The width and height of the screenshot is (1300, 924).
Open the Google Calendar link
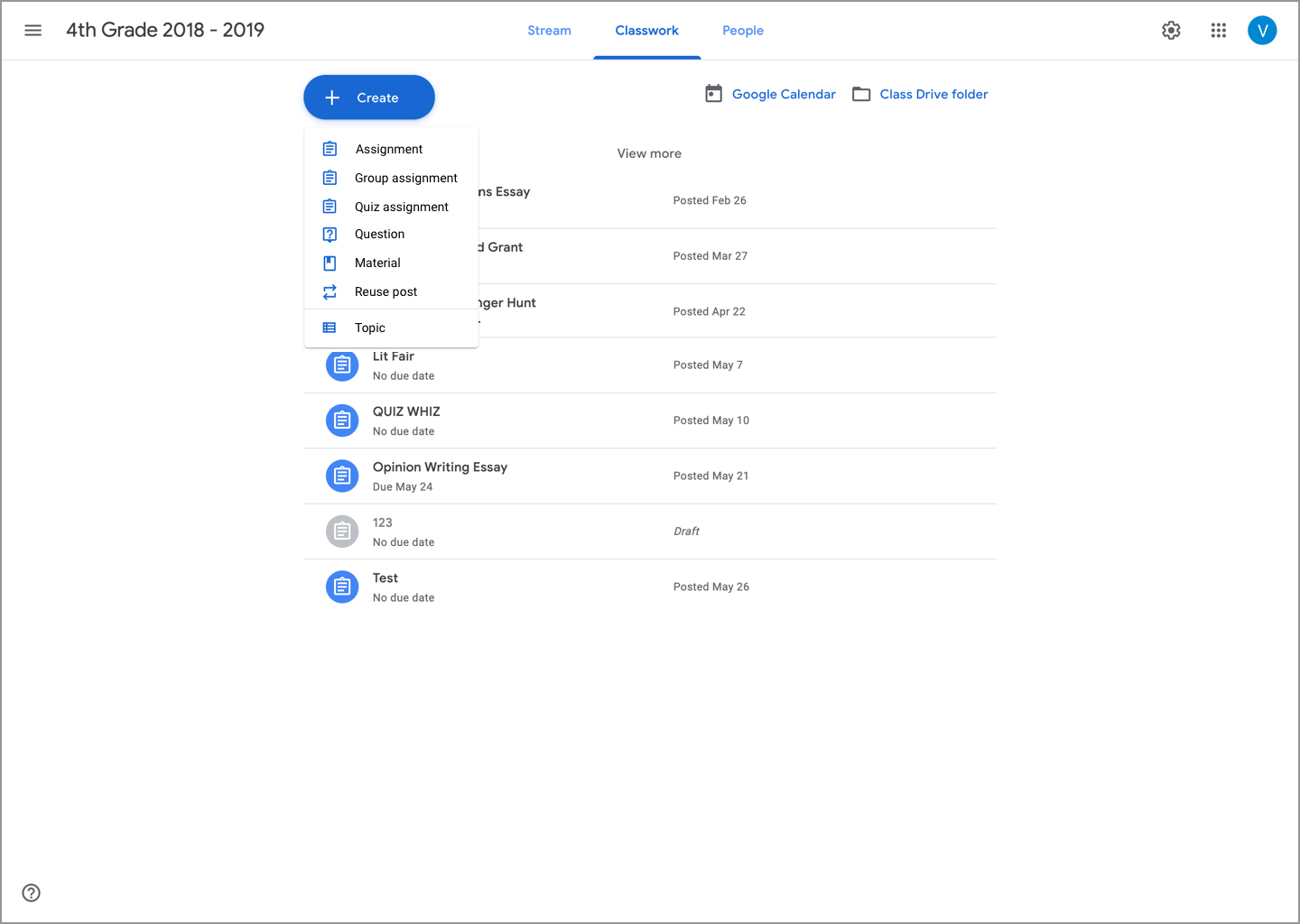tap(783, 94)
